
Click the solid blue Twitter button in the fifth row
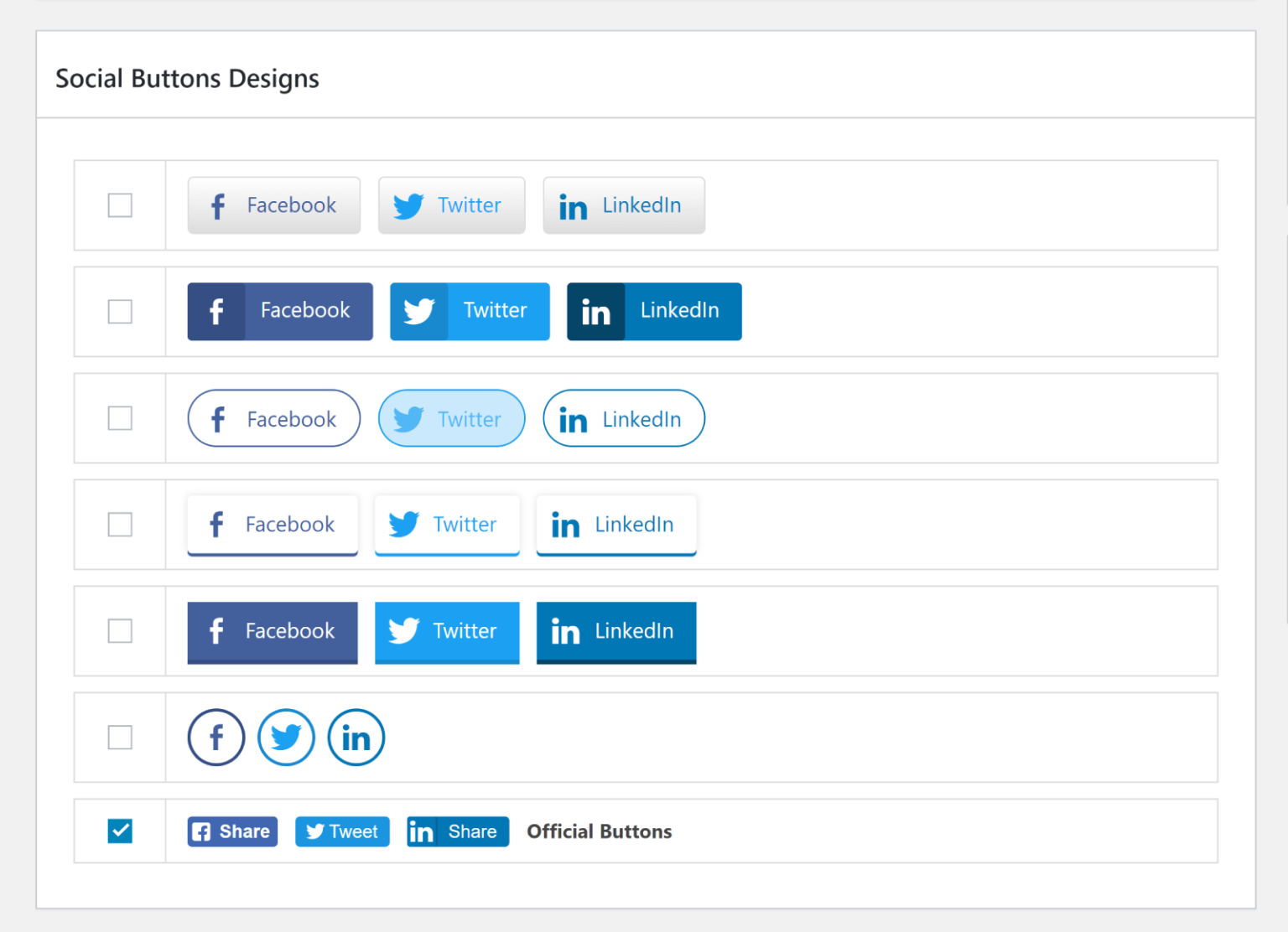tap(447, 631)
